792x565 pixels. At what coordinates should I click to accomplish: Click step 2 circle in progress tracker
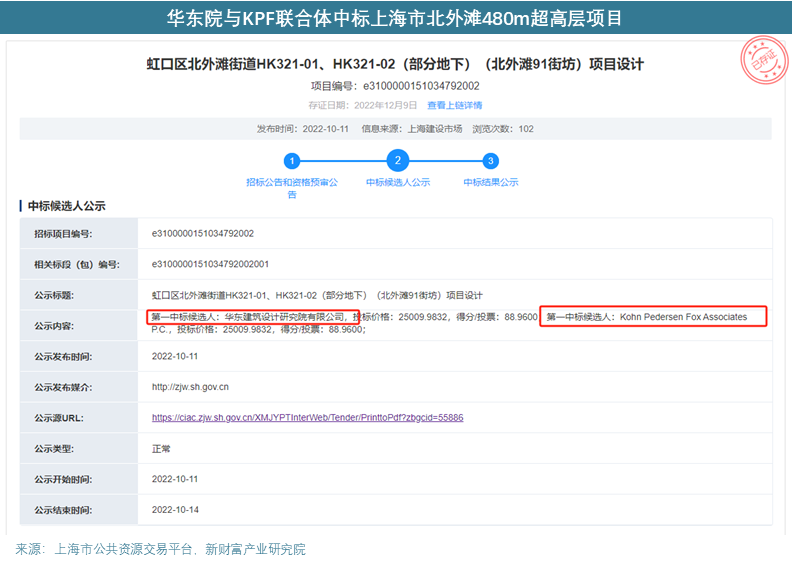(x=398, y=161)
